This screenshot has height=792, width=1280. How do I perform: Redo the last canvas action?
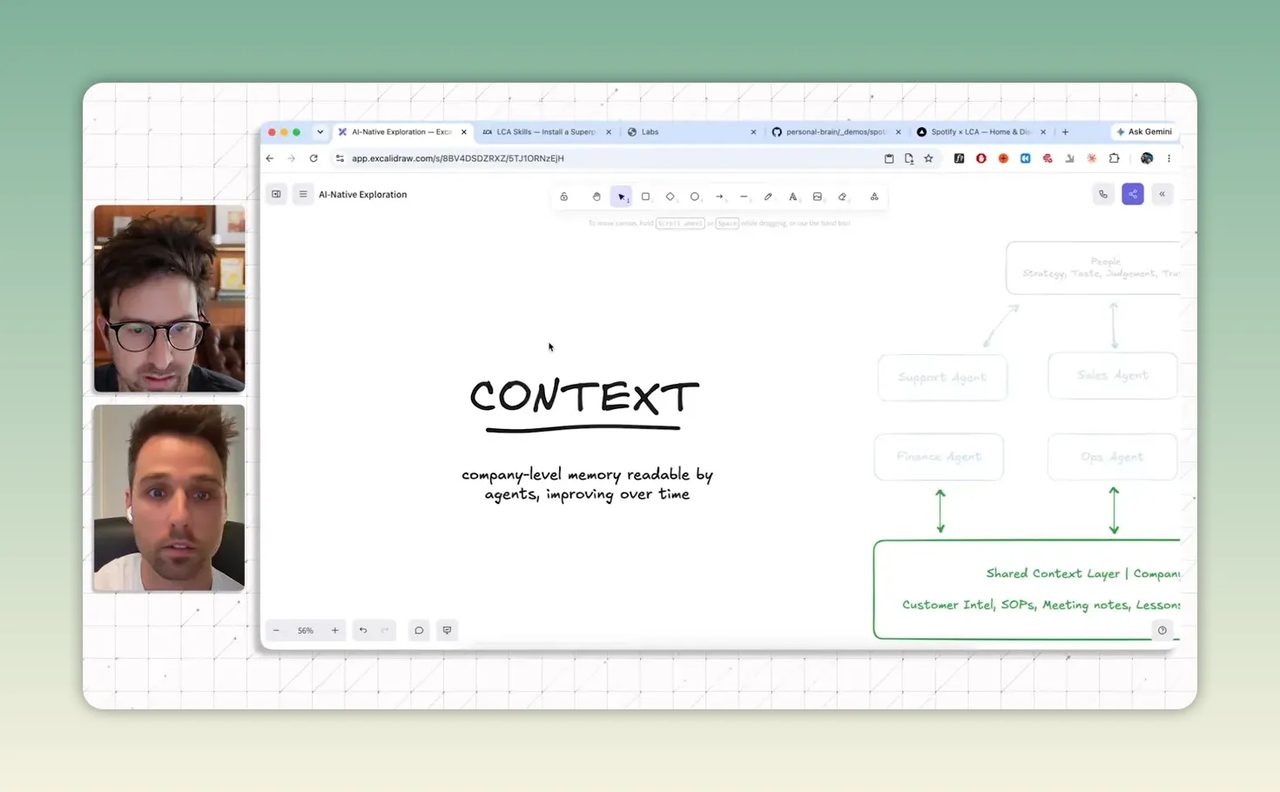(385, 630)
